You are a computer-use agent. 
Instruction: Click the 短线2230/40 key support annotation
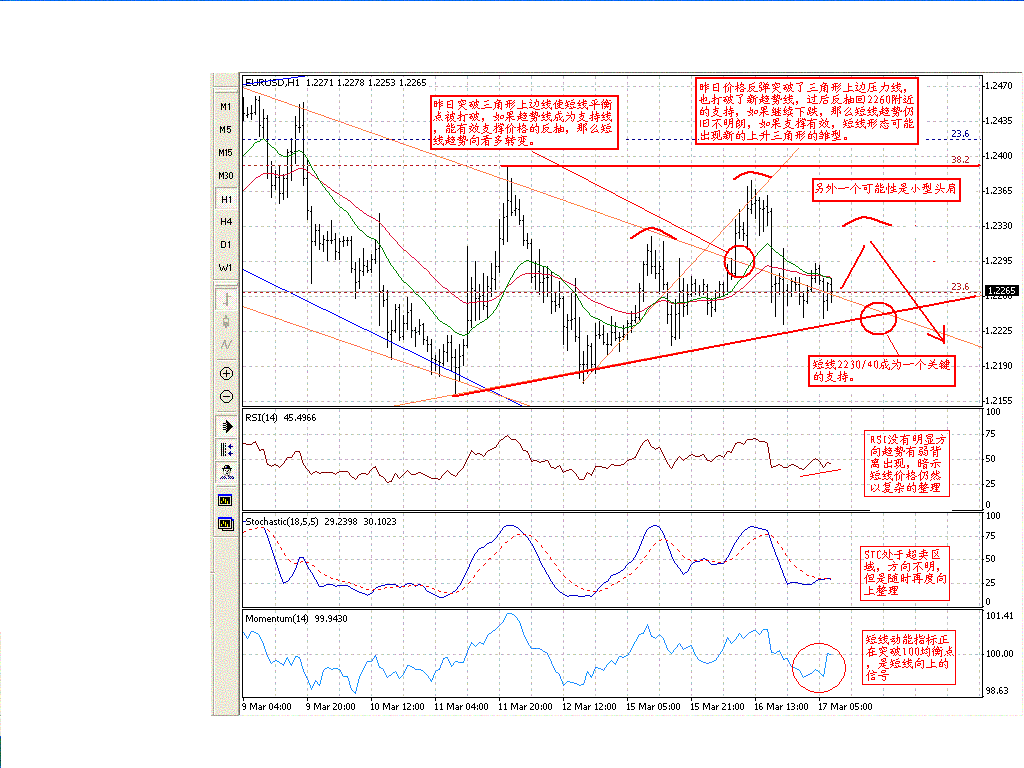click(882, 370)
